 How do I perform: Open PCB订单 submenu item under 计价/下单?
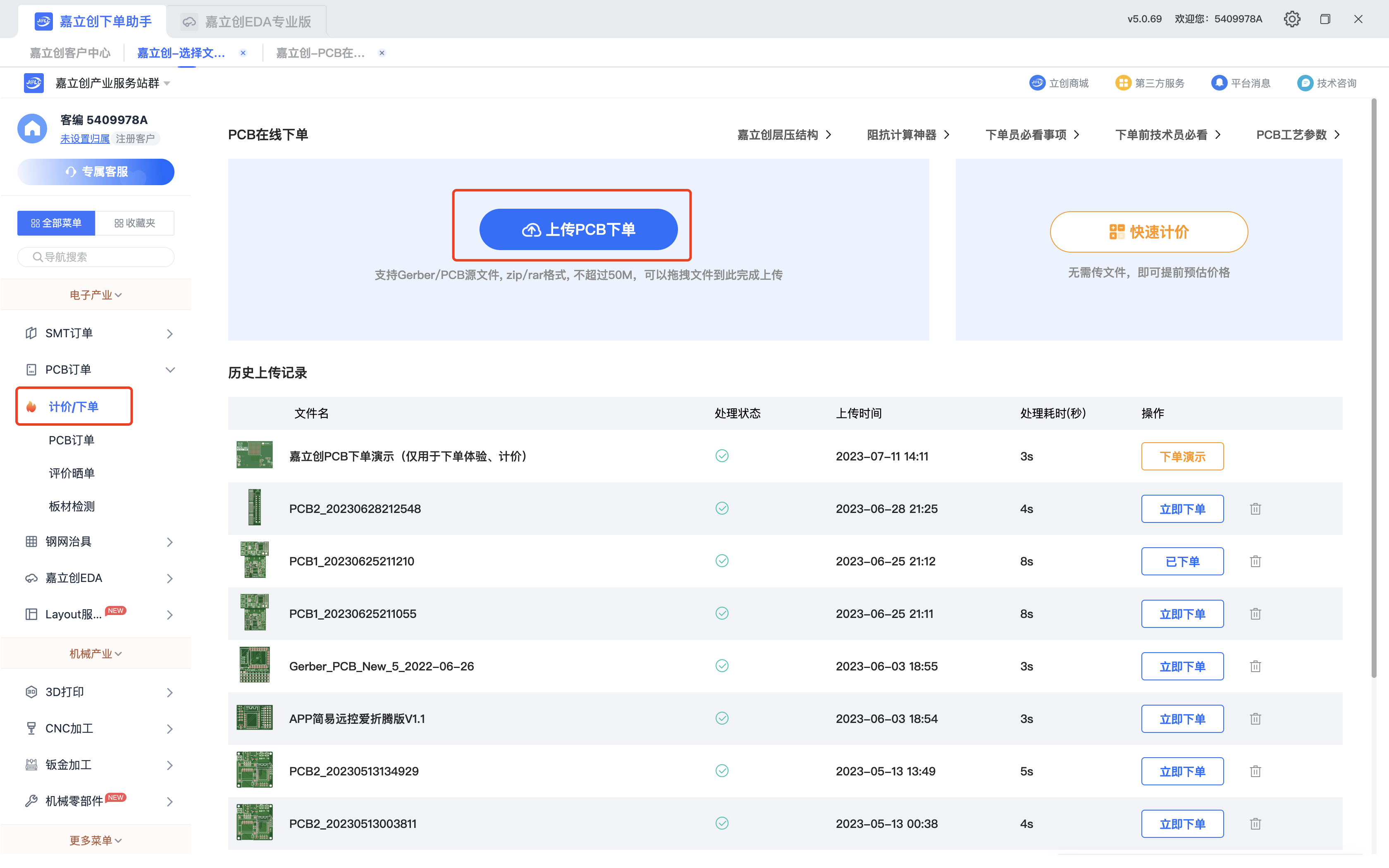[71, 440]
